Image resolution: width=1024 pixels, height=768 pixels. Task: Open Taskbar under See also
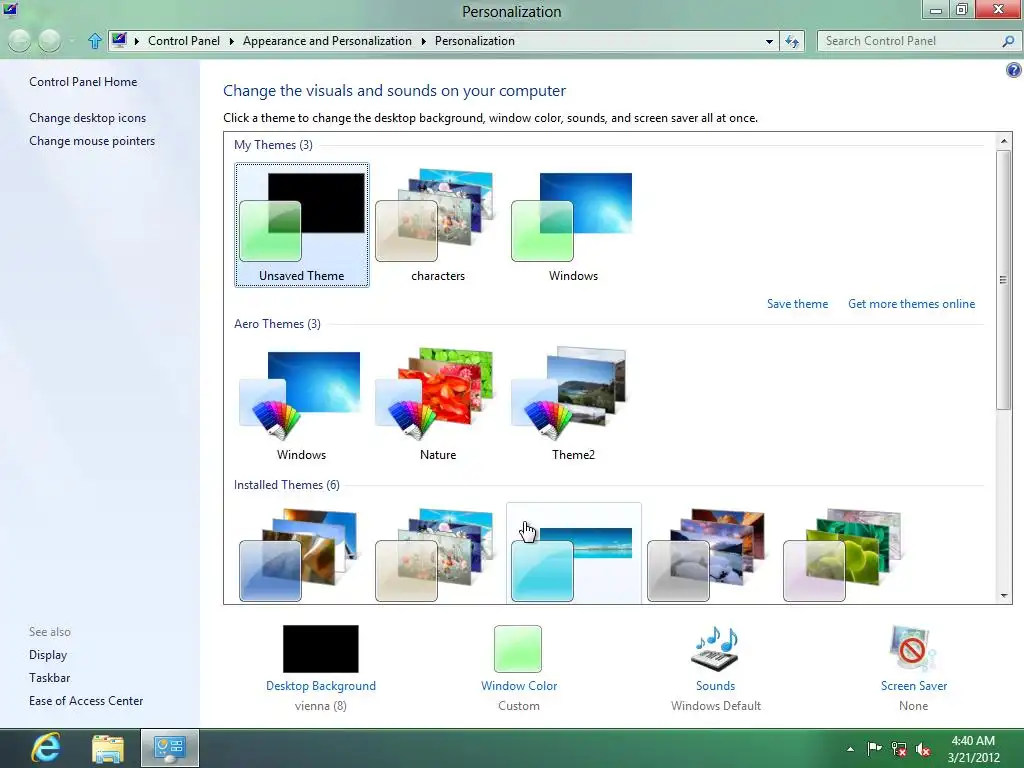[x=50, y=677]
